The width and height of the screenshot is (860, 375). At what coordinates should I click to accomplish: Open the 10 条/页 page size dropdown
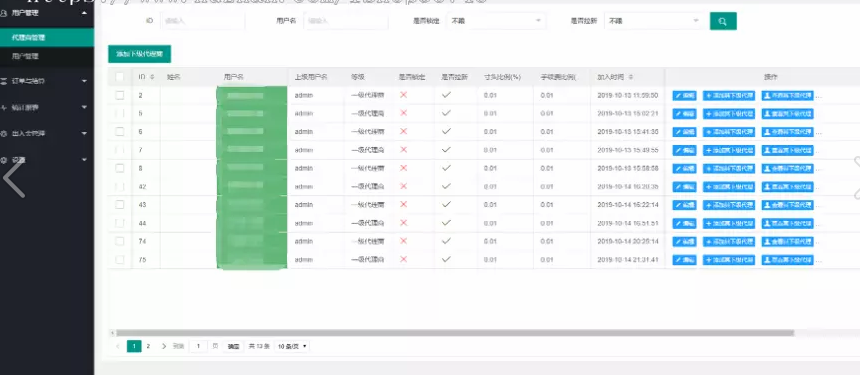click(x=291, y=346)
